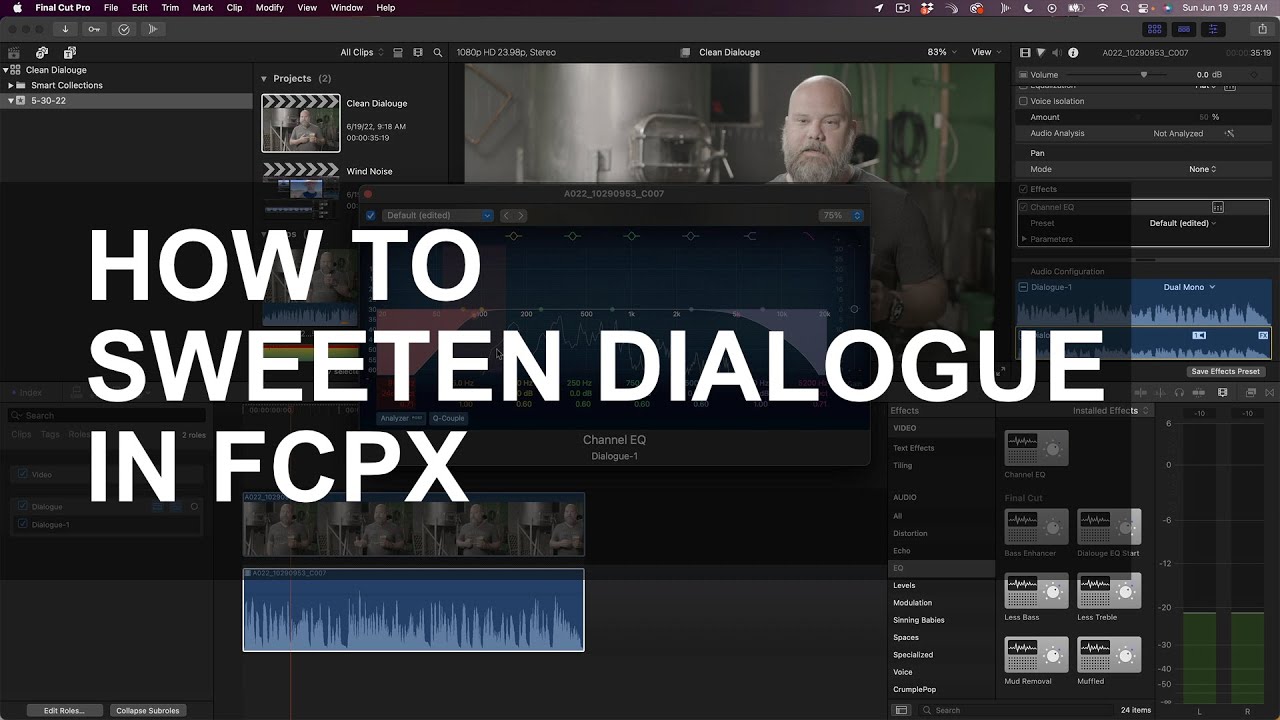
Task: Click the Effects browser icon in timeline
Action: pyautogui.click(x=1250, y=393)
